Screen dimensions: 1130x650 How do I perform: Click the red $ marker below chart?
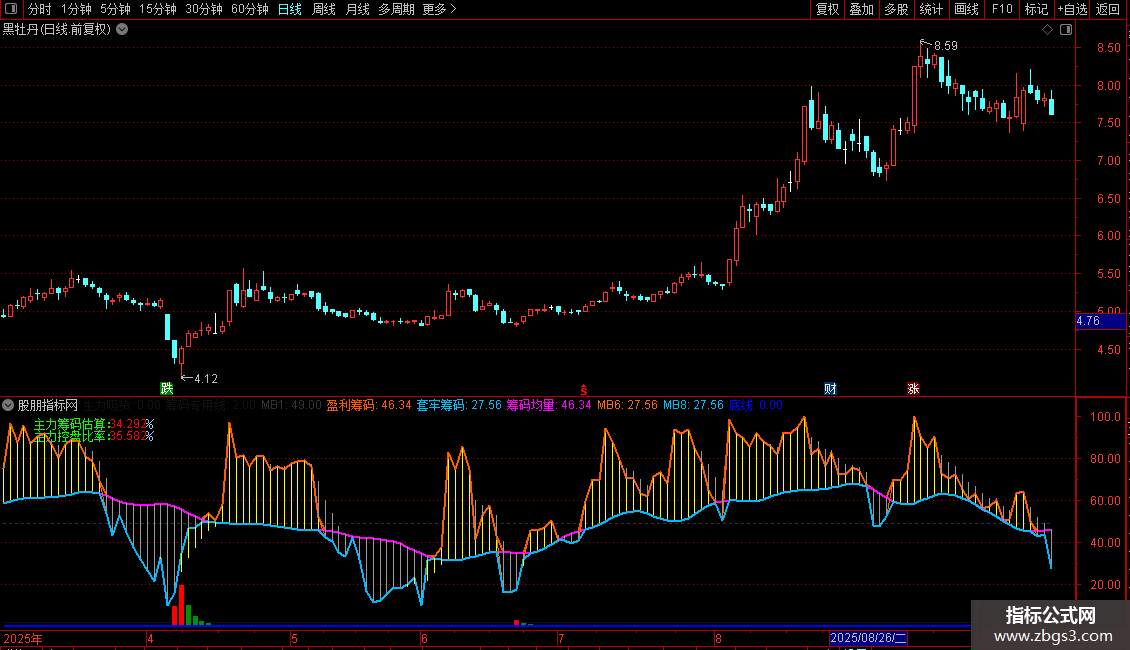click(x=583, y=388)
